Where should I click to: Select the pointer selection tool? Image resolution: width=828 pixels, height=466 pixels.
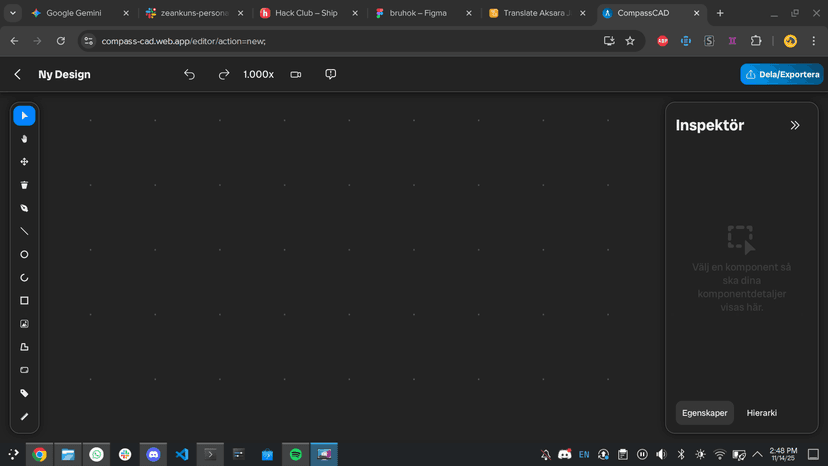[x=24, y=116]
